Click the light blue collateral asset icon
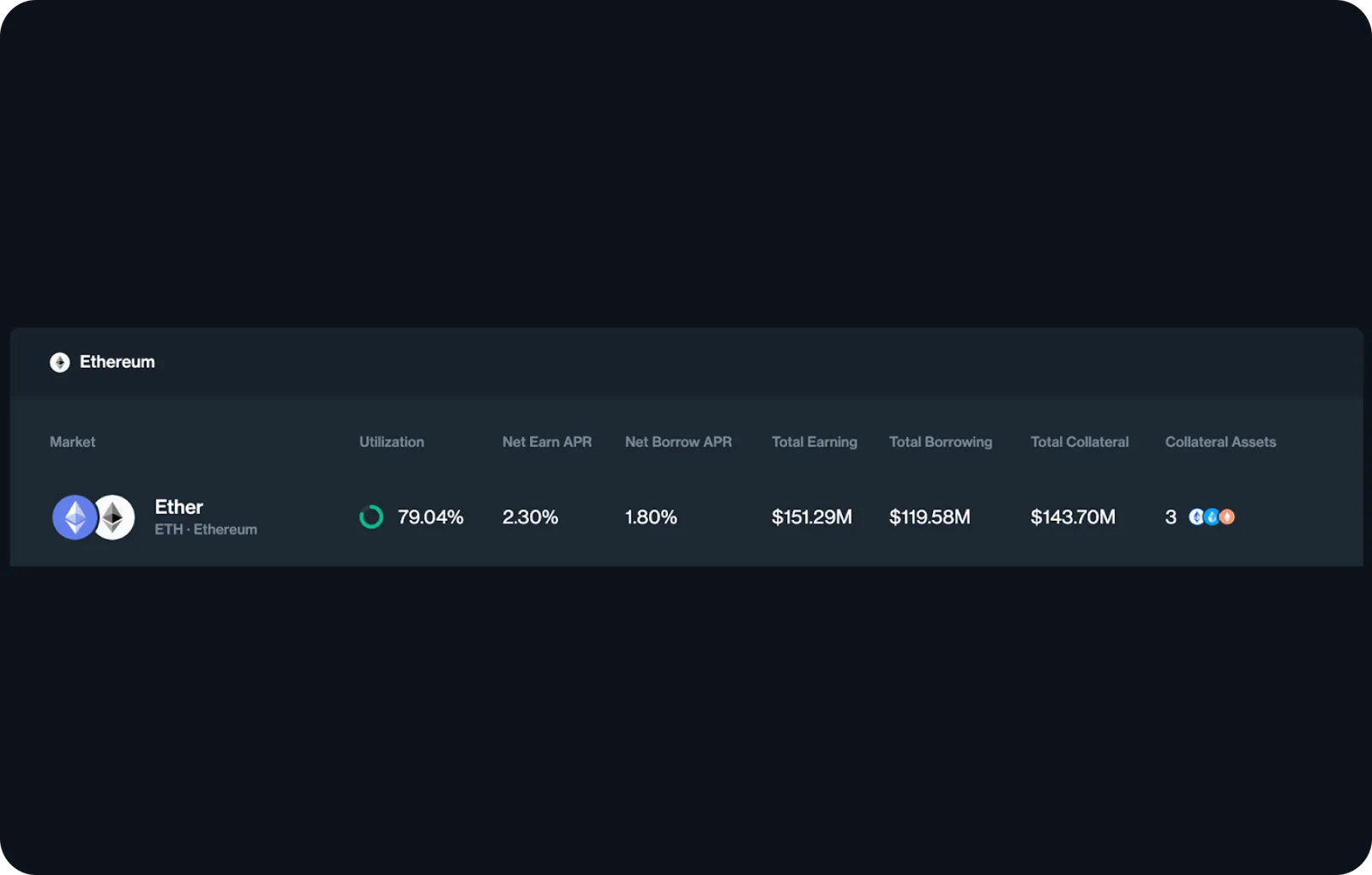 [x=1212, y=516]
